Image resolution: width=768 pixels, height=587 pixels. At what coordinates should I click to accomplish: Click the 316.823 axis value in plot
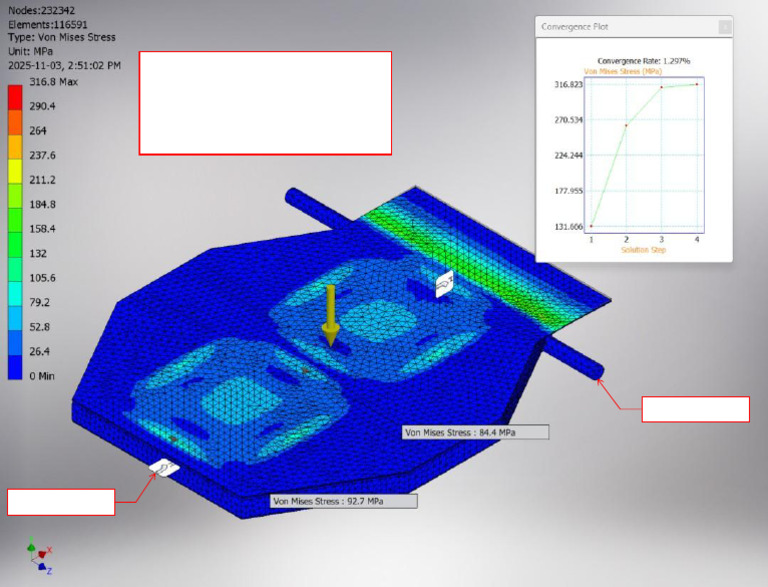569,84
